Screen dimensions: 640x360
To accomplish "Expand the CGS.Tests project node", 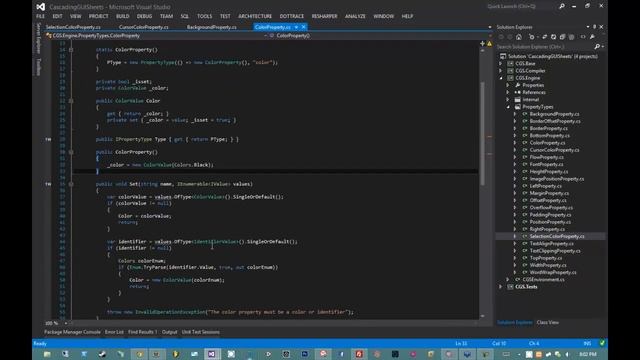I will [501, 287].
